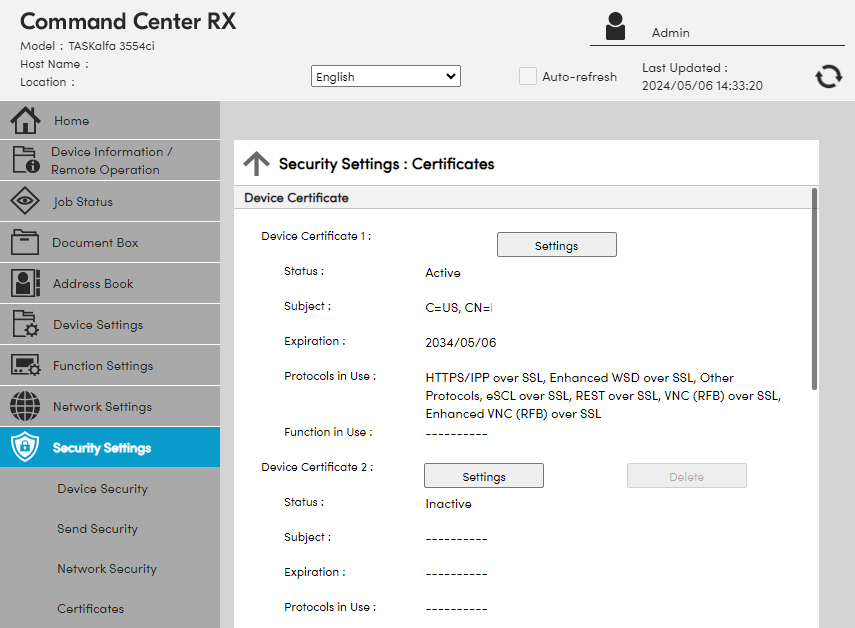
Task: Click the Device Certificate 1 label
Action: pyautogui.click(x=316, y=236)
